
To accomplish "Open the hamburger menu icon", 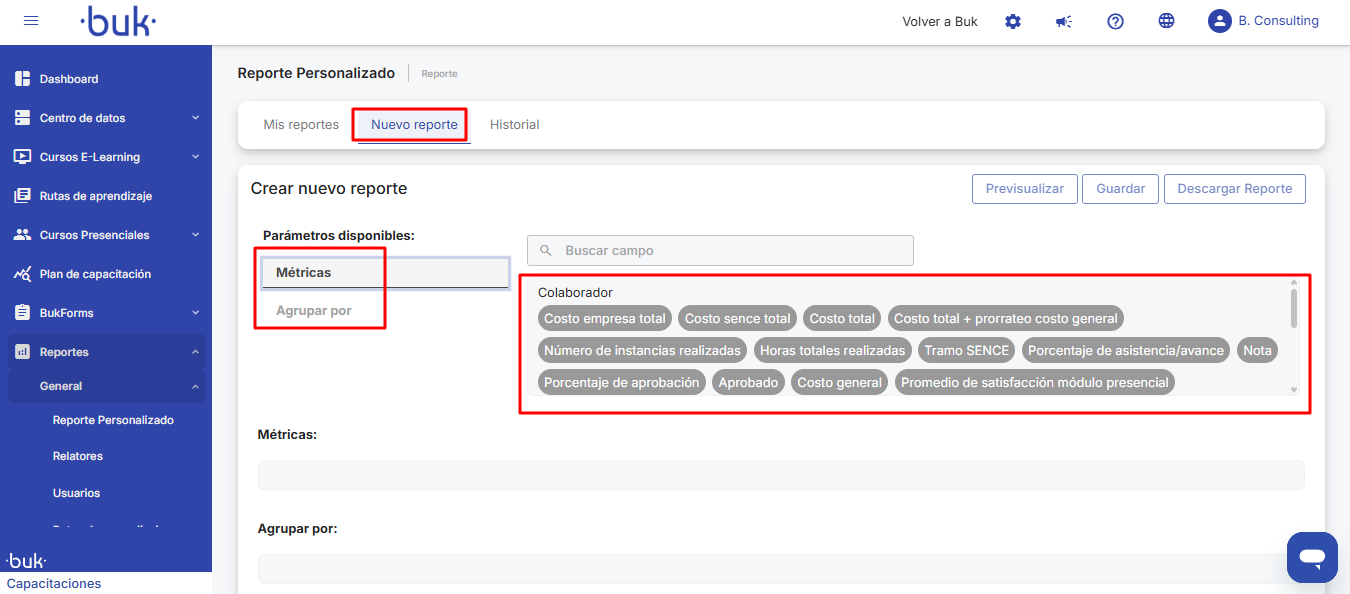I will pyautogui.click(x=31, y=21).
